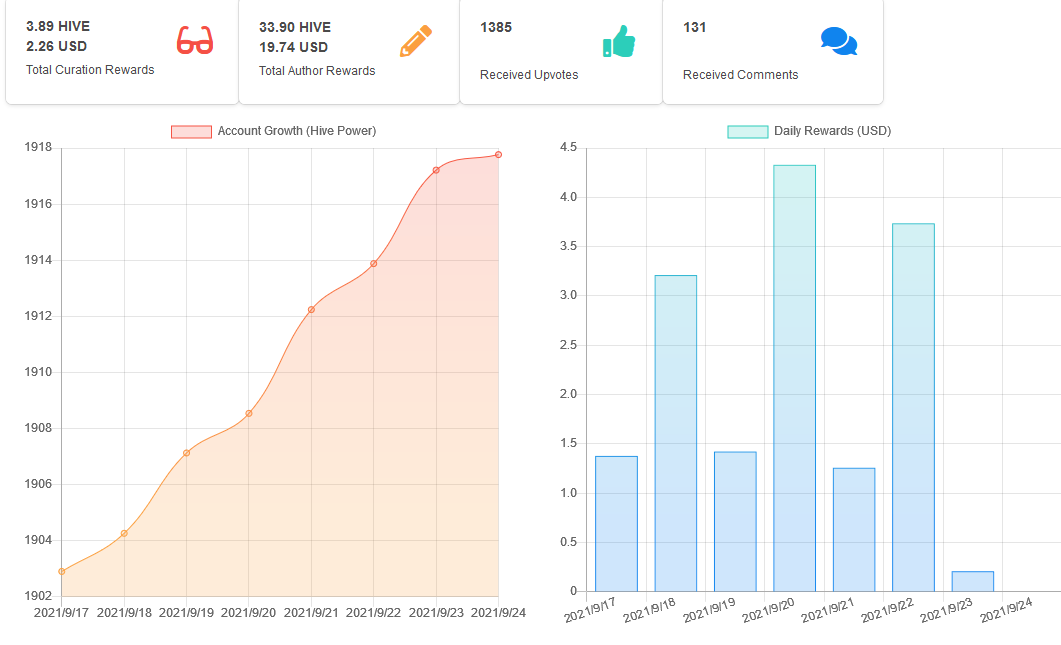Click the 1918 y-axis label
The height and width of the screenshot is (645, 1061).
click(38, 148)
